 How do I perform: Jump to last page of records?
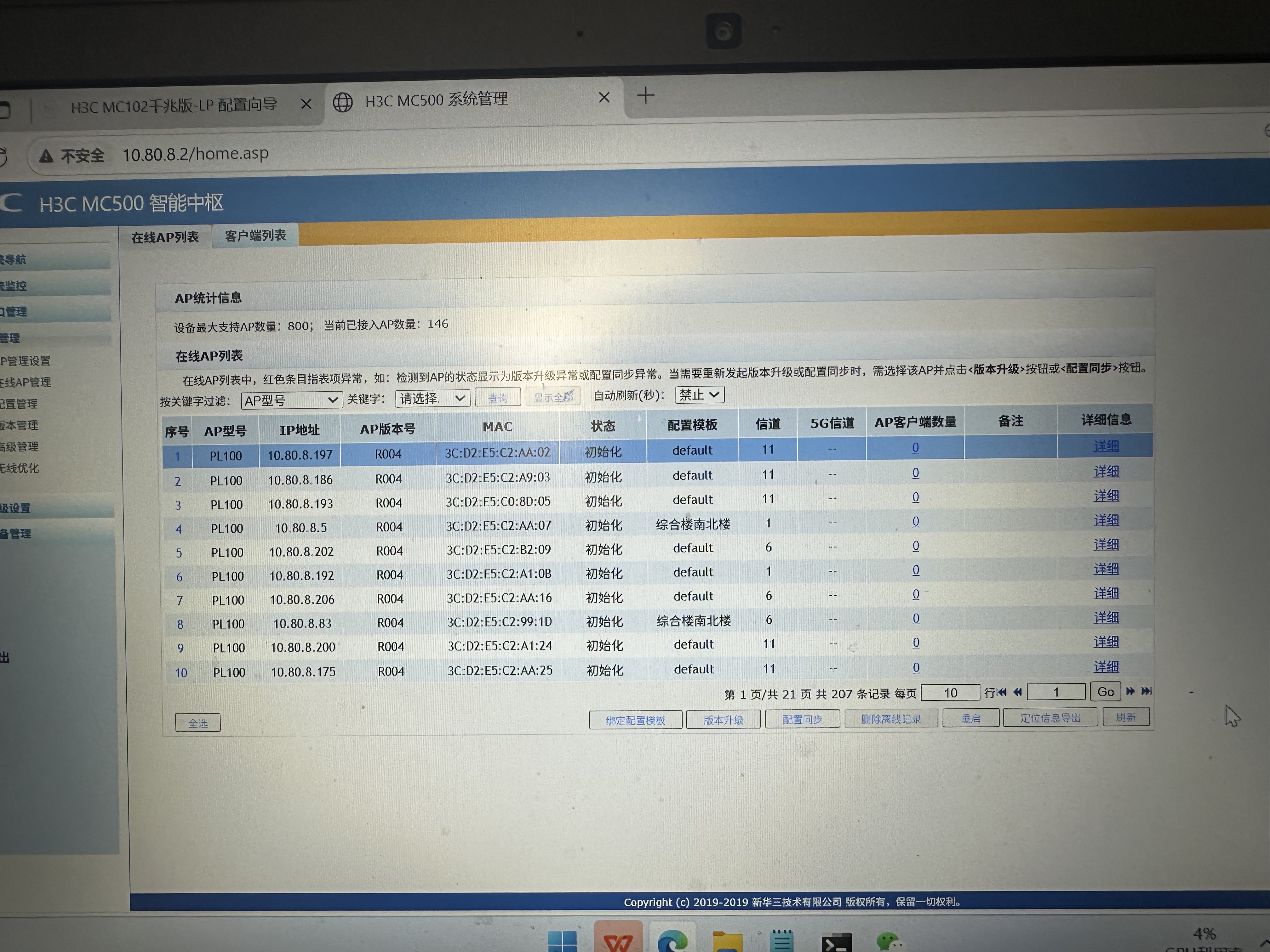point(1146,691)
